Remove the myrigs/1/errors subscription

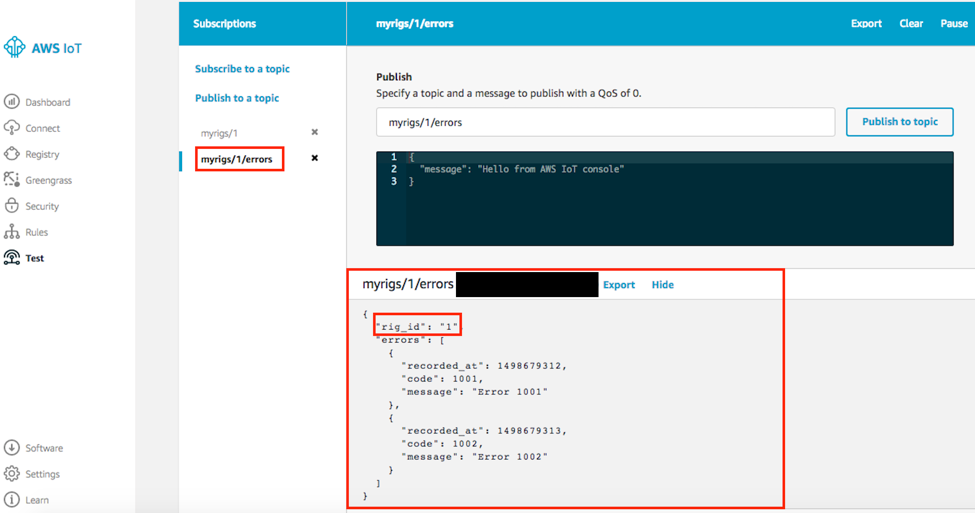tap(315, 158)
